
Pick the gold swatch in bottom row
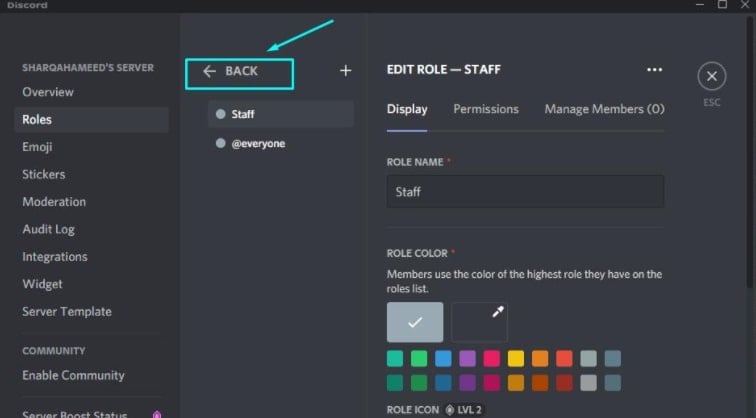click(515, 383)
